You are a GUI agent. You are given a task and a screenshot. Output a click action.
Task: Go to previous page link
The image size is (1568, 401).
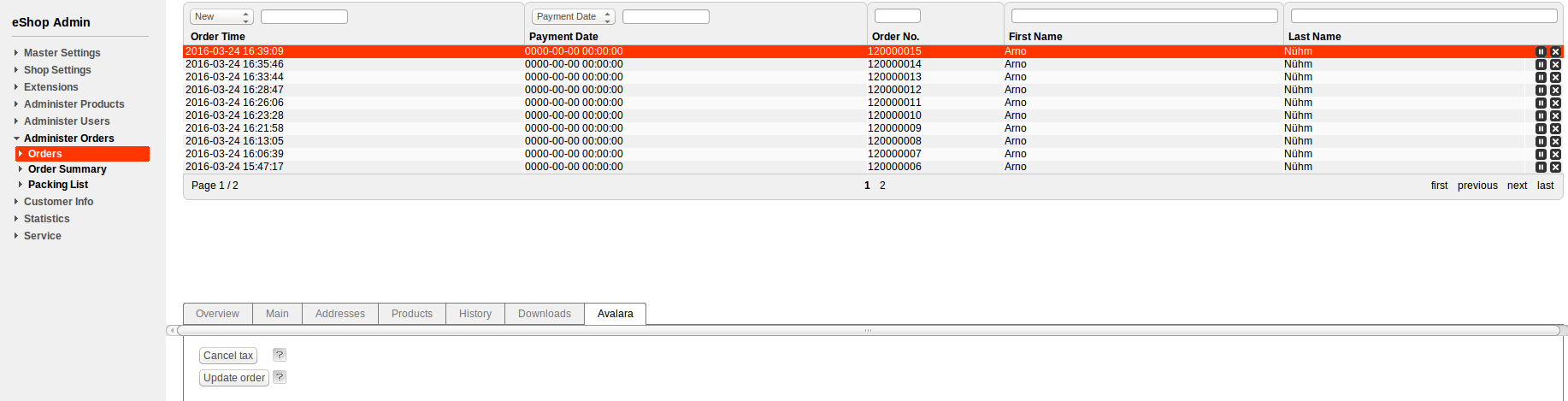point(1477,186)
